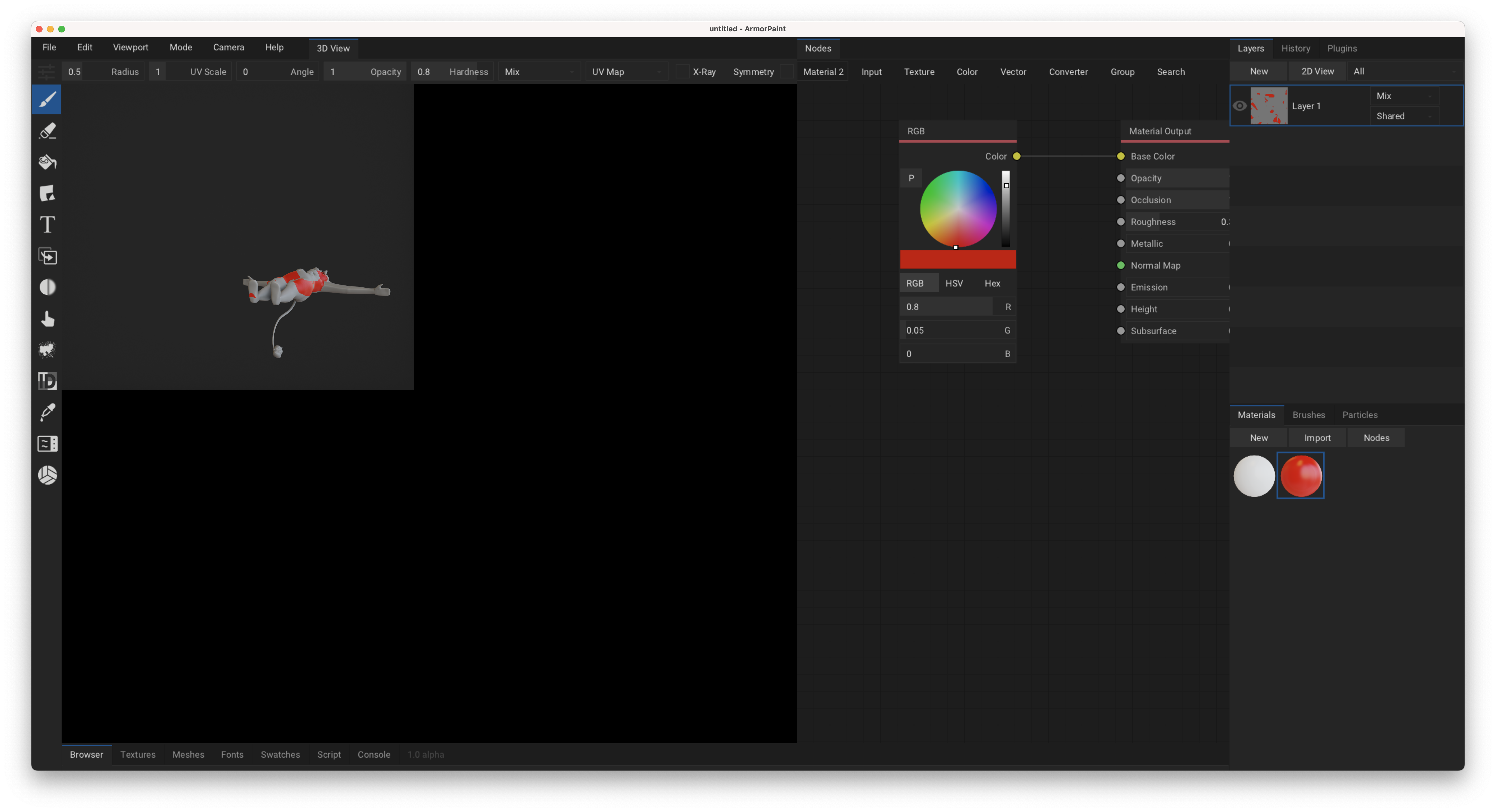Select the Smudge tool
Image resolution: width=1496 pixels, height=812 pixels.
[47, 319]
